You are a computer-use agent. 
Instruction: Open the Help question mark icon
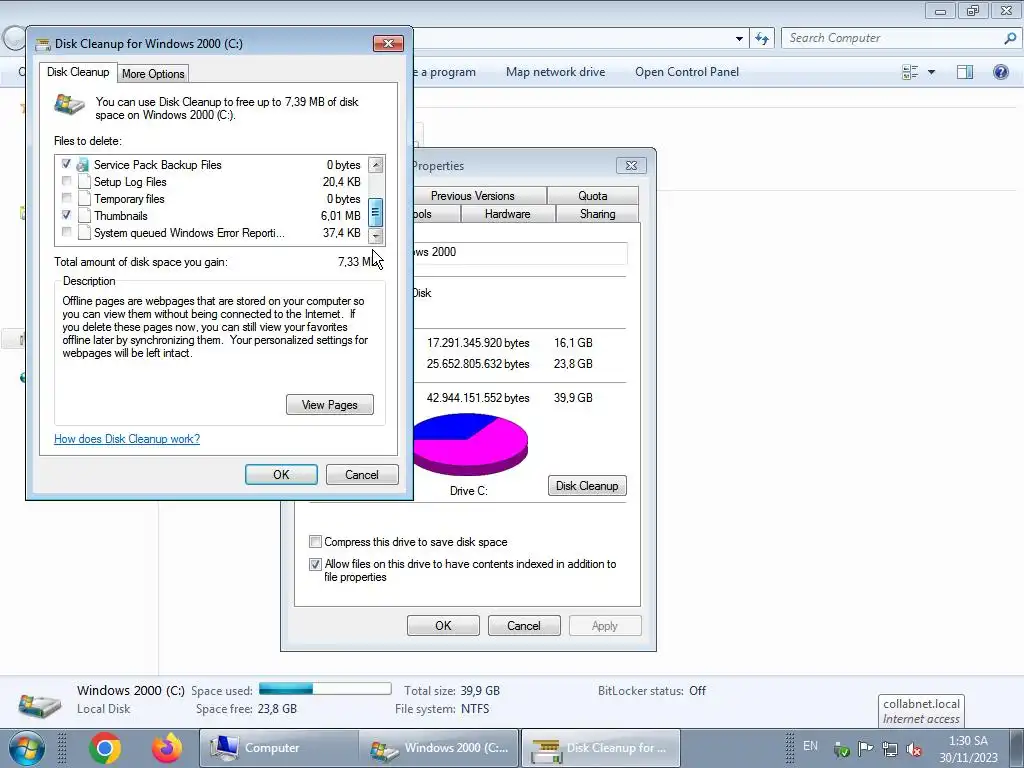point(1000,72)
